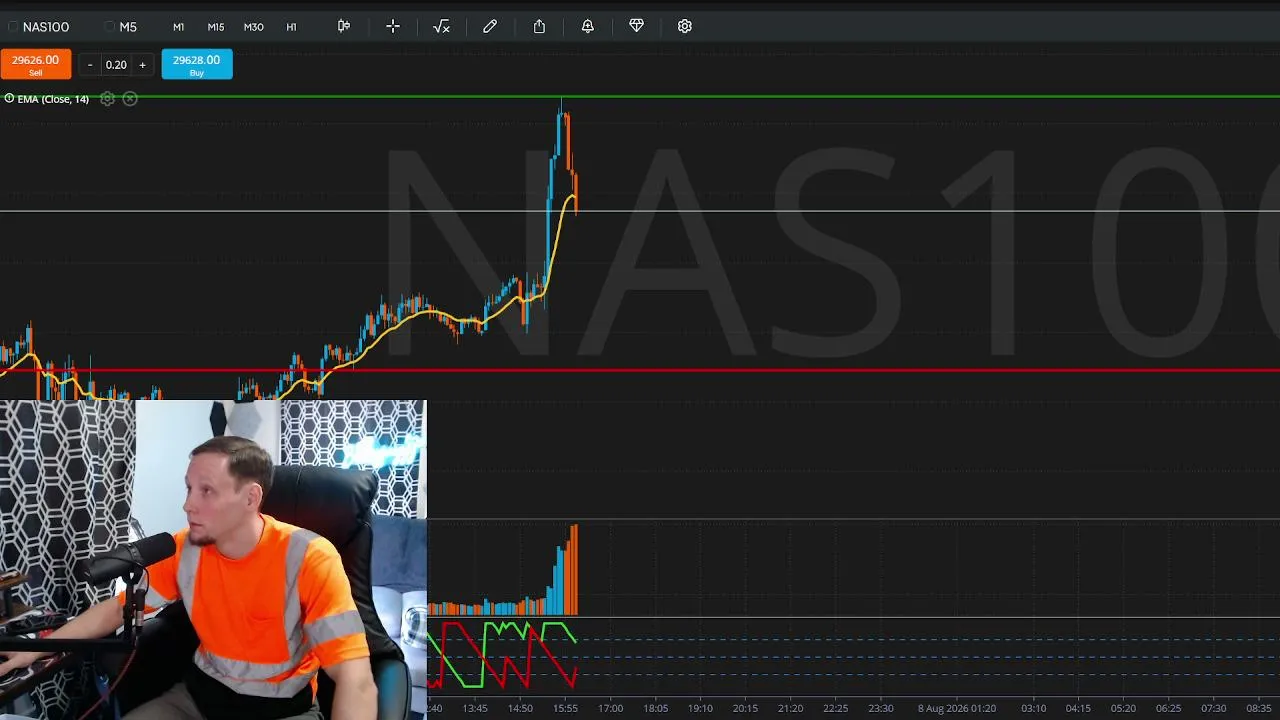The height and width of the screenshot is (720, 1280).
Task: Click the 0.20 lot size field
Action: coord(116,65)
